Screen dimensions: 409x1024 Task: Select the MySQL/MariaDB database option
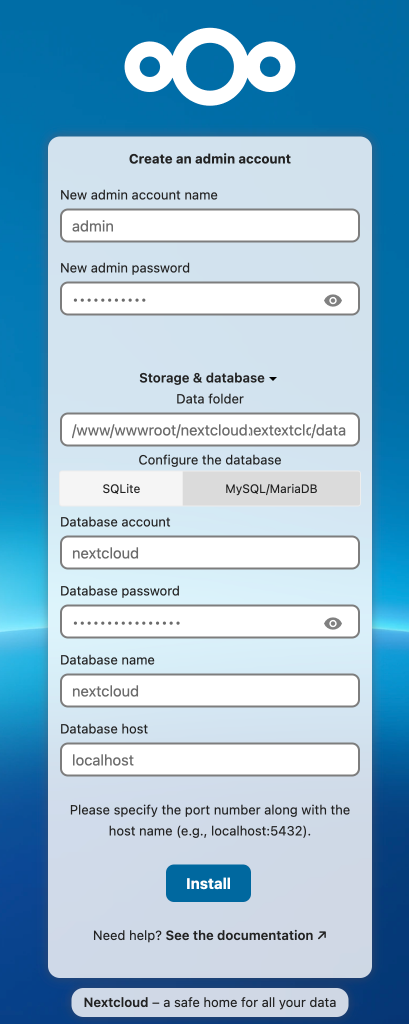pos(271,488)
